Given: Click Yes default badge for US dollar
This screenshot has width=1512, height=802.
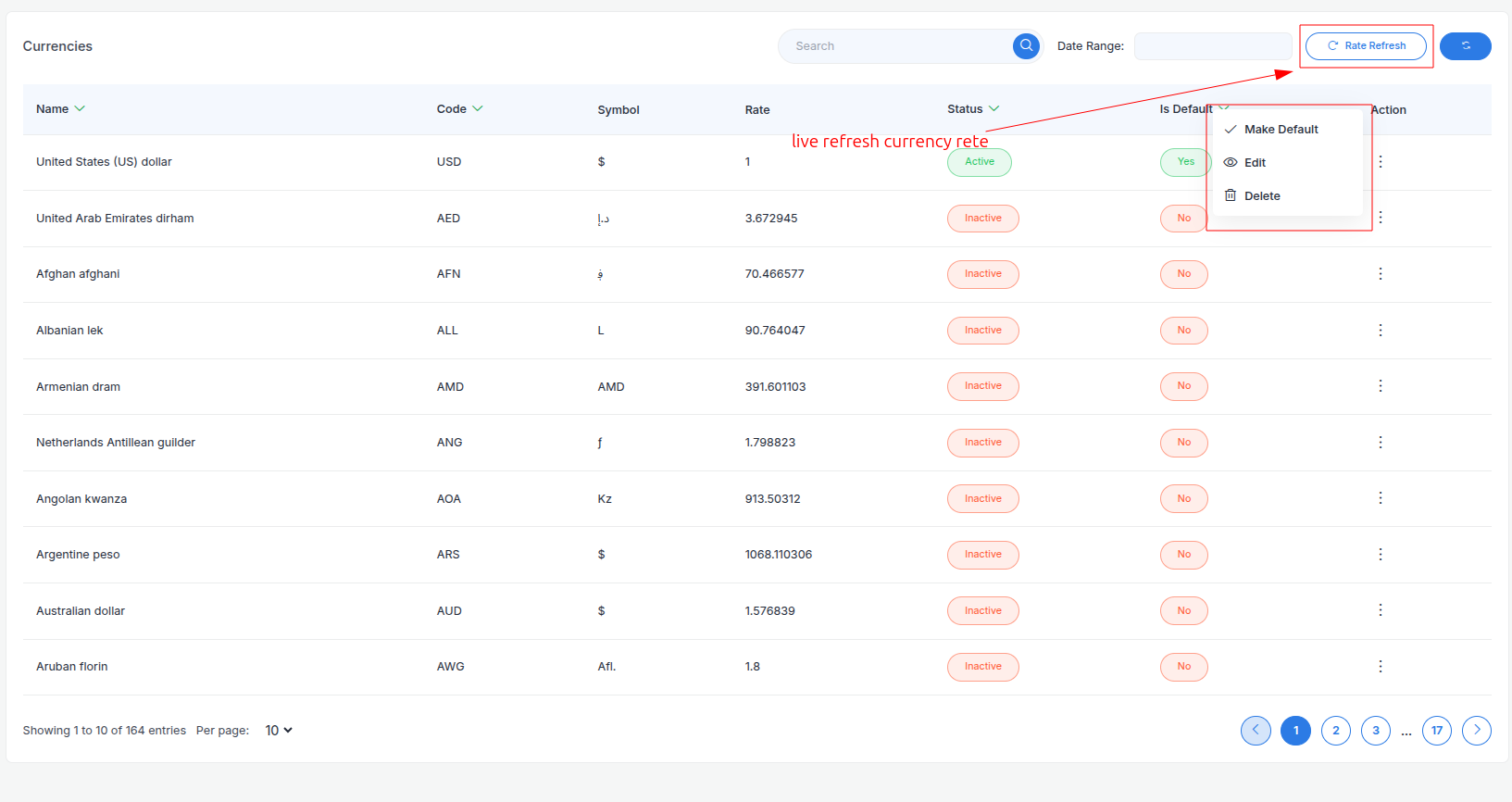Looking at the screenshot, I should click(x=1186, y=162).
